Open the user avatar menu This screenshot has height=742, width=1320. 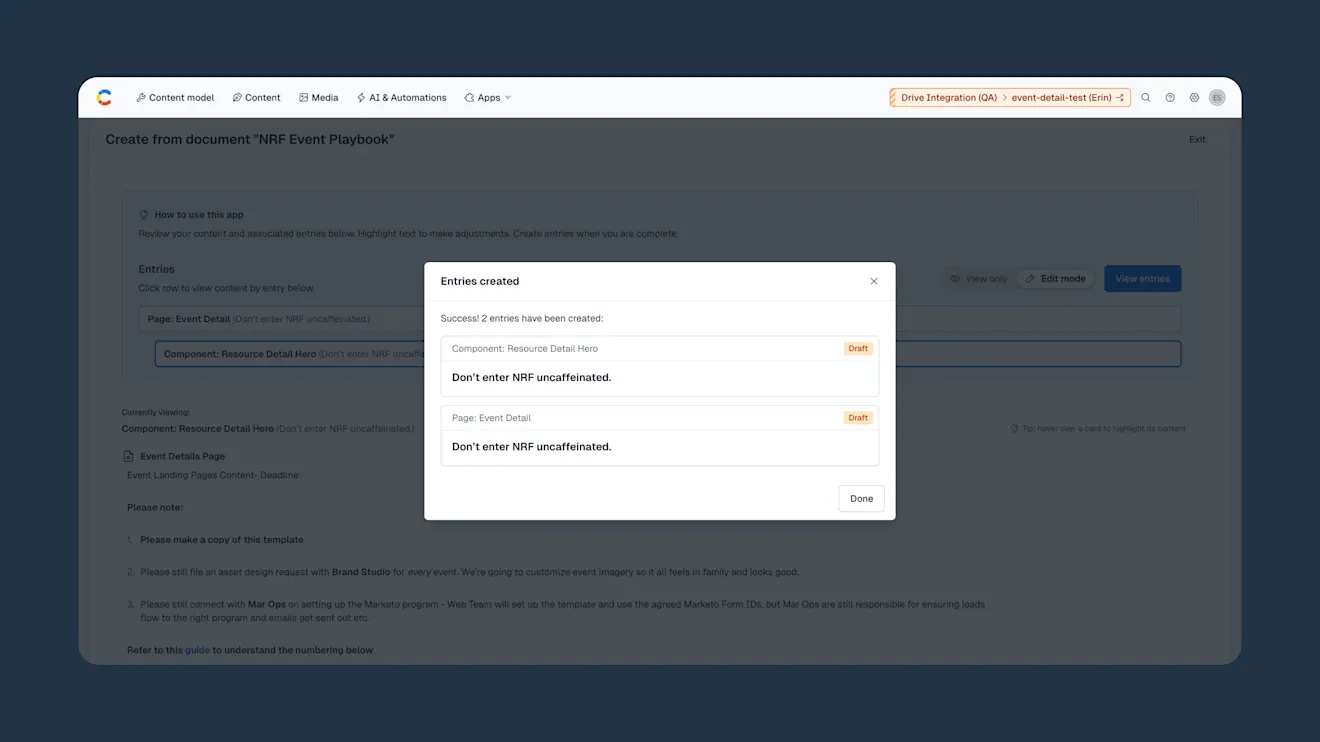(x=1217, y=98)
